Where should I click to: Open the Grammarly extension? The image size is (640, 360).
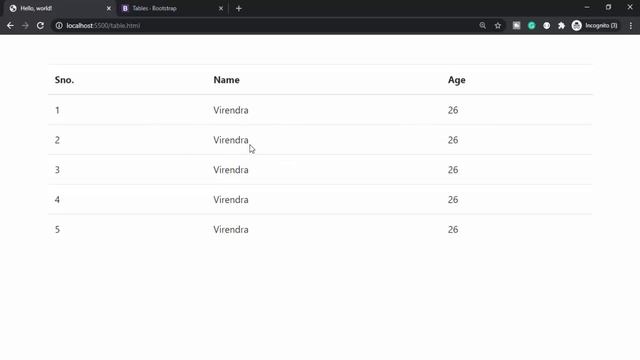pos(531,25)
